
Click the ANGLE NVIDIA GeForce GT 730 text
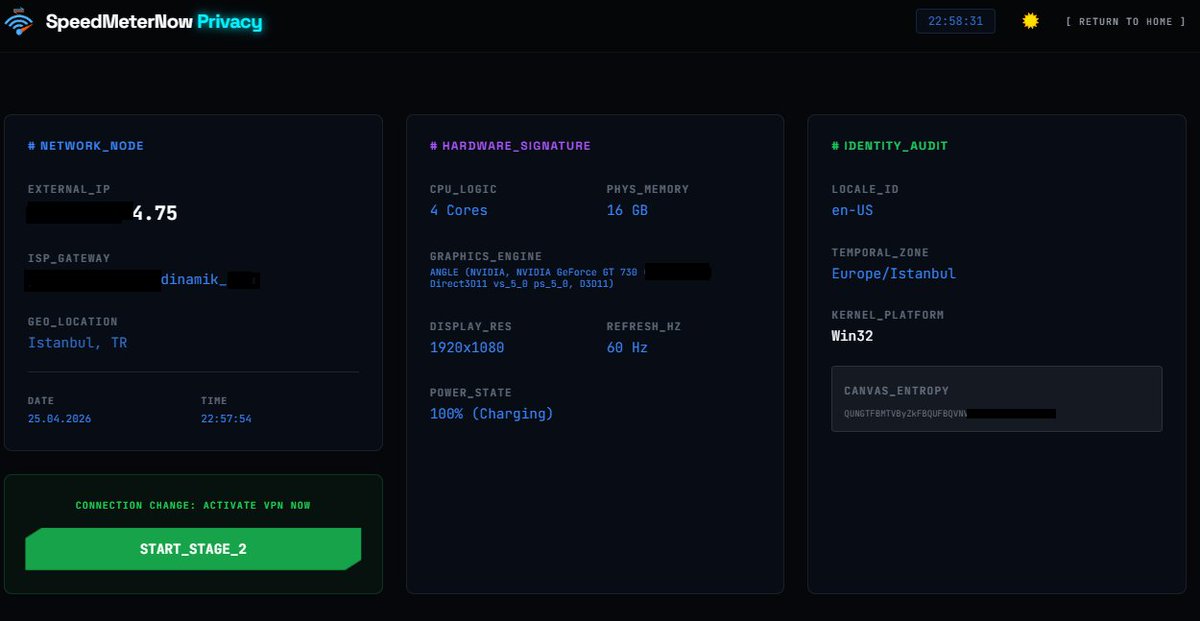570,278
